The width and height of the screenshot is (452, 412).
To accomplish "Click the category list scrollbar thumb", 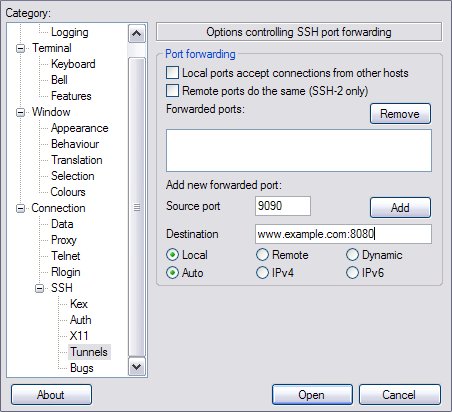I will 137,207.
